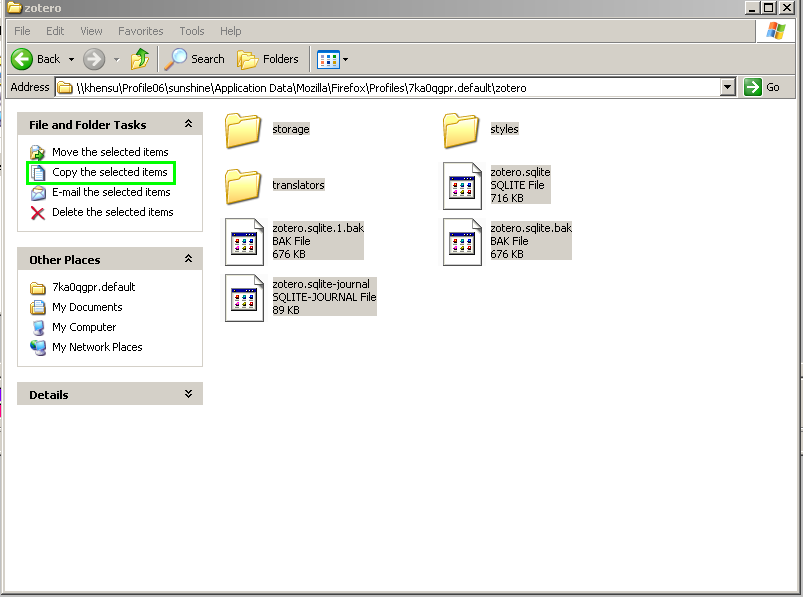Viewport: 803px width, 597px height.
Task: Click the Go button
Action: click(762, 87)
